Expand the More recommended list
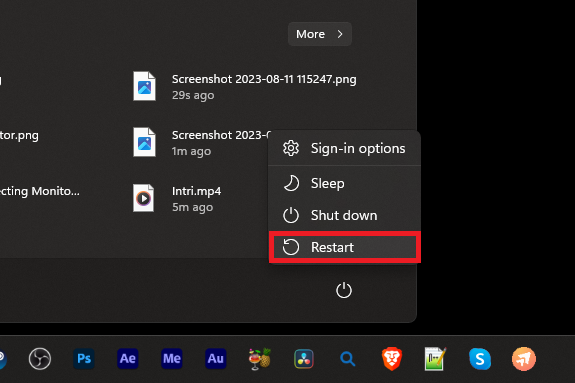The width and height of the screenshot is (575, 383). click(320, 34)
